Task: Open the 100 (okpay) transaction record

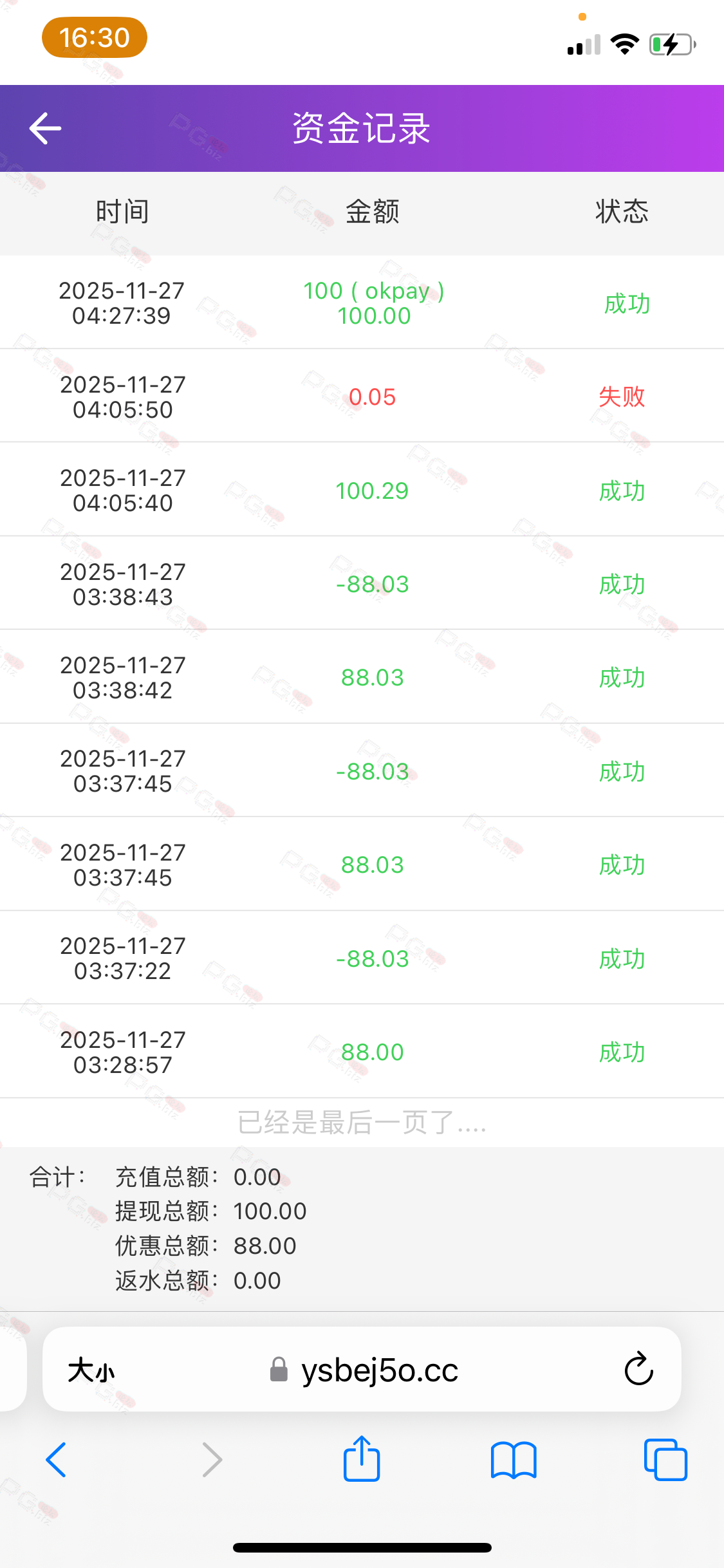Action: 362,303
